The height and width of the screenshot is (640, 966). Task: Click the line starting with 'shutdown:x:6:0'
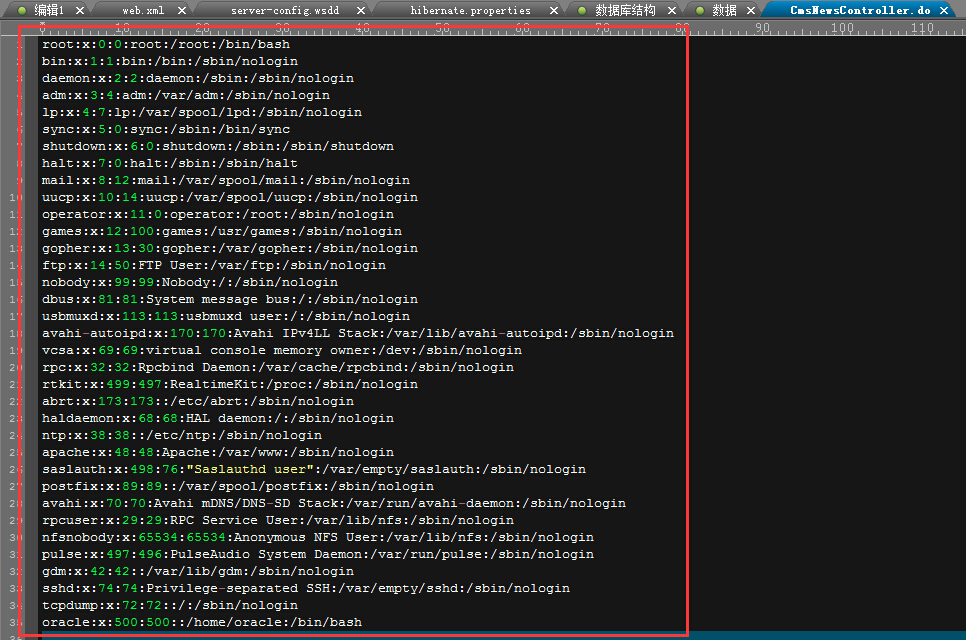[217, 147]
